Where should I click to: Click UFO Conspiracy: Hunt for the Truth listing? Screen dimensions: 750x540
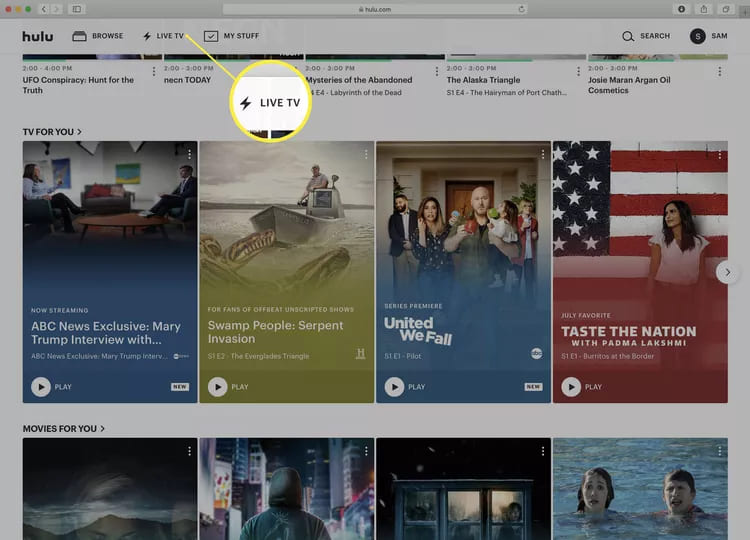tap(78, 85)
